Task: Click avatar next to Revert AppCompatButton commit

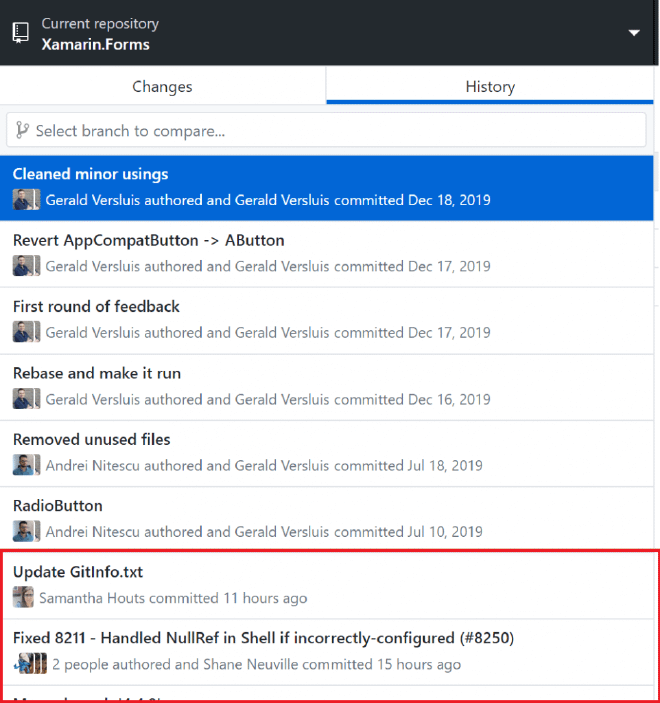Action: click(26, 266)
